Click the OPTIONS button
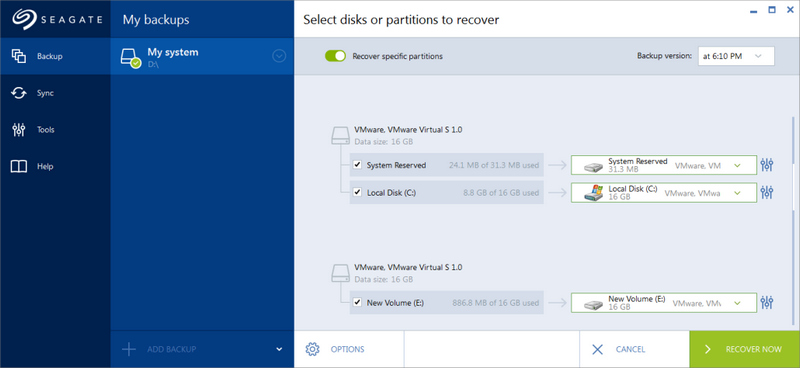 click(349, 349)
